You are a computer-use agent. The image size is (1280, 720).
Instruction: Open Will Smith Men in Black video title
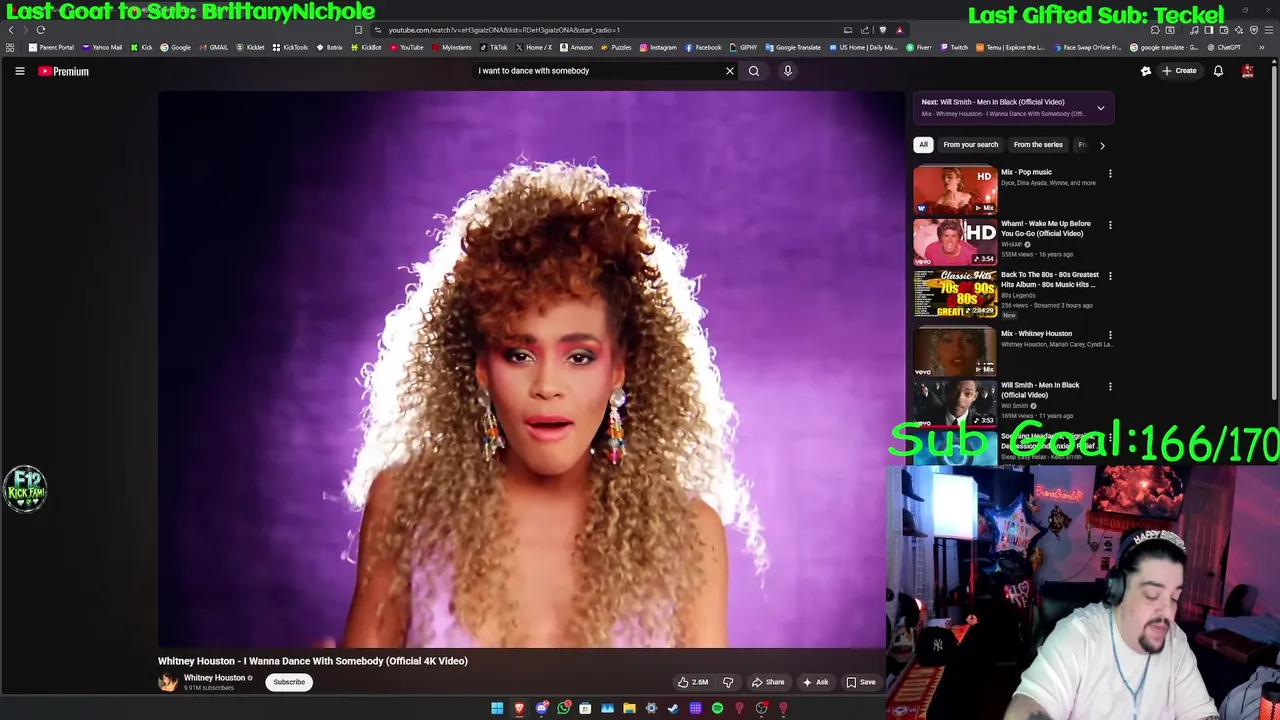coord(1040,390)
